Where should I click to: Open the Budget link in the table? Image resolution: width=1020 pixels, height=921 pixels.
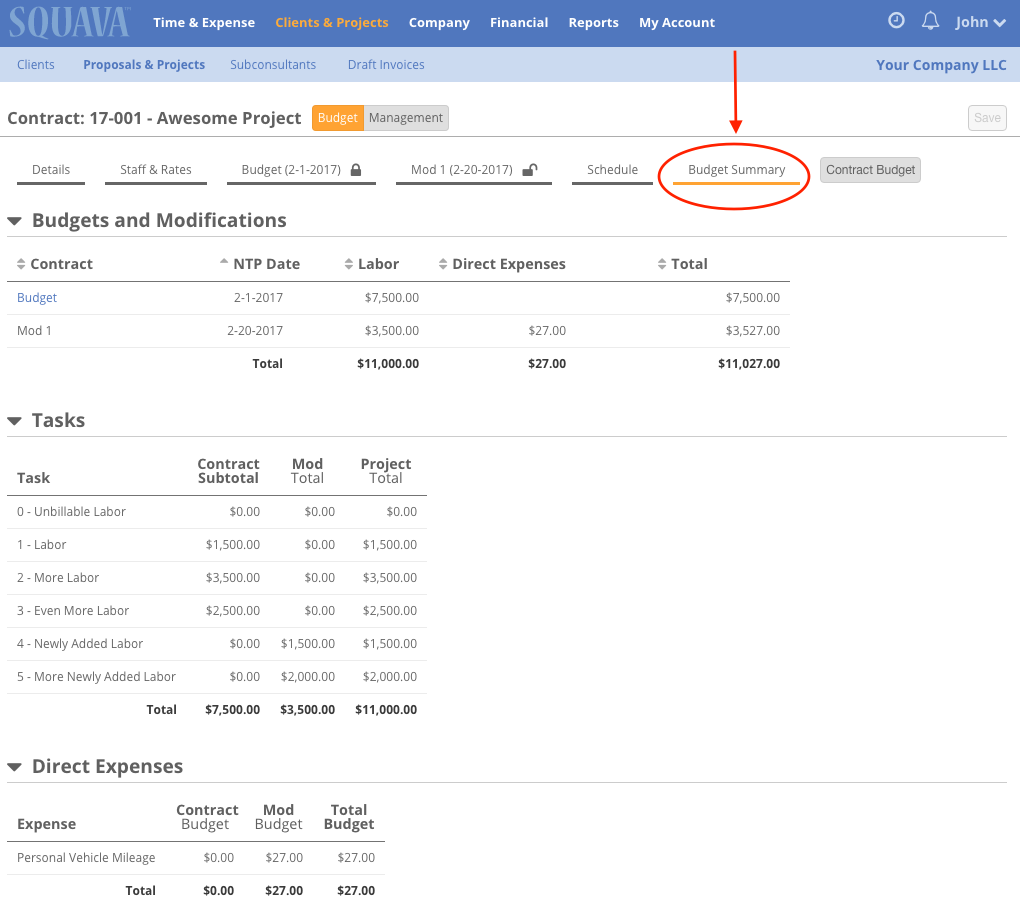(x=36, y=297)
